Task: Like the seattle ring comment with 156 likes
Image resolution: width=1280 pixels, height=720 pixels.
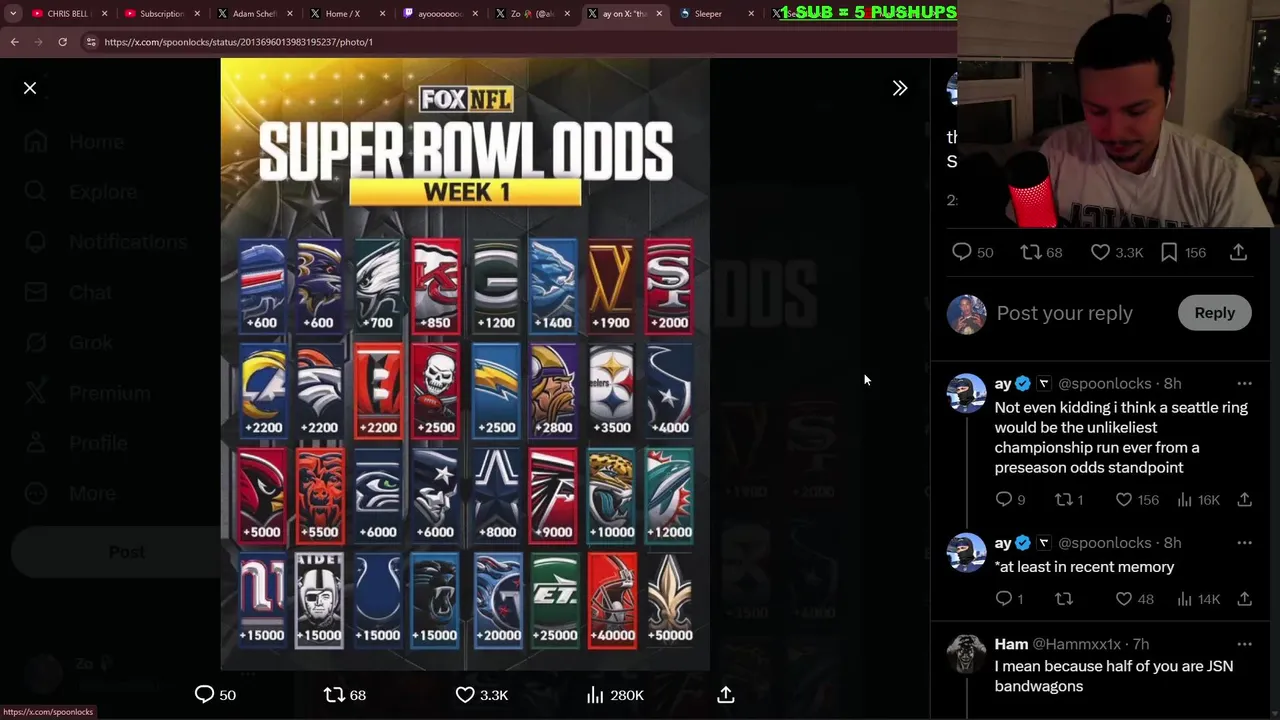Action: 1137,499
